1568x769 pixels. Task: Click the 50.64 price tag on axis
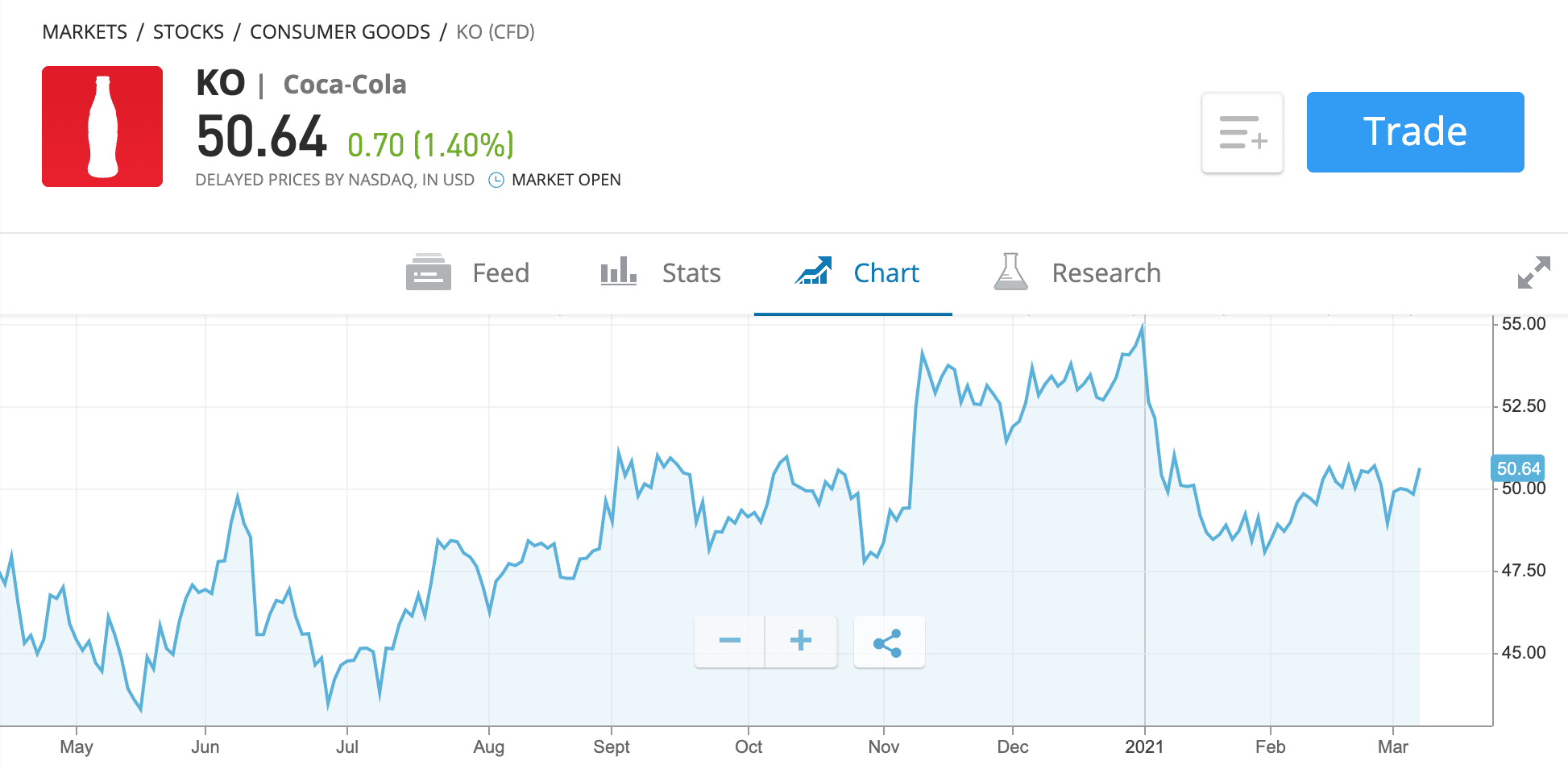click(x=1518, y=468)
